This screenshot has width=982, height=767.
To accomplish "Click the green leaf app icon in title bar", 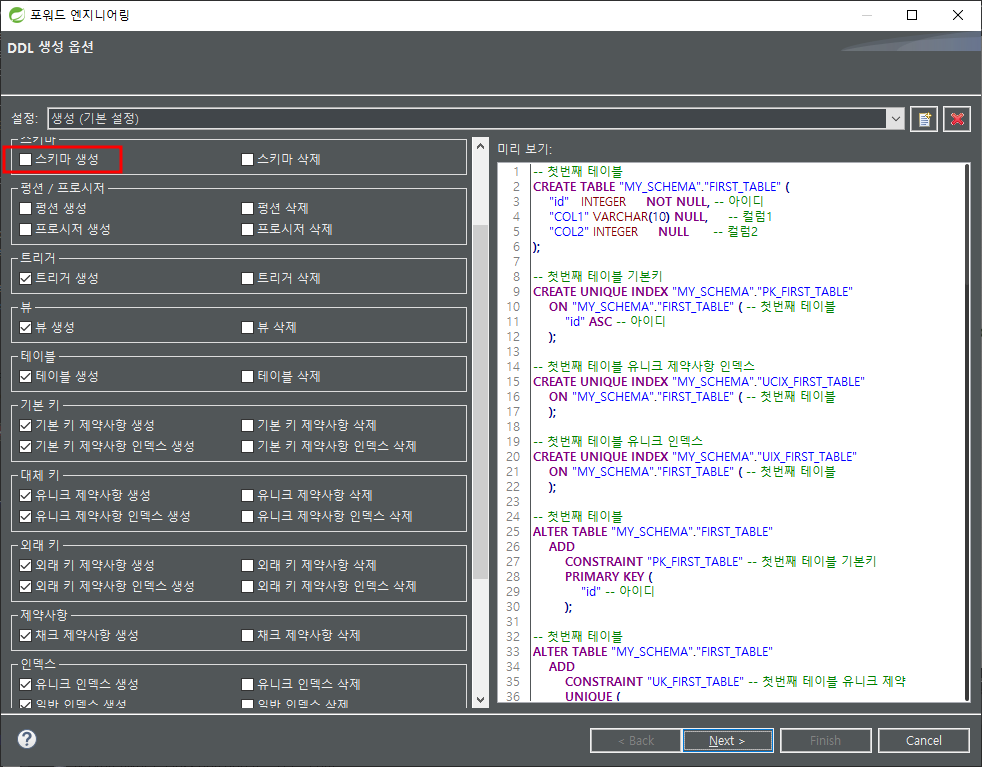I will click(x=16, y=15).
